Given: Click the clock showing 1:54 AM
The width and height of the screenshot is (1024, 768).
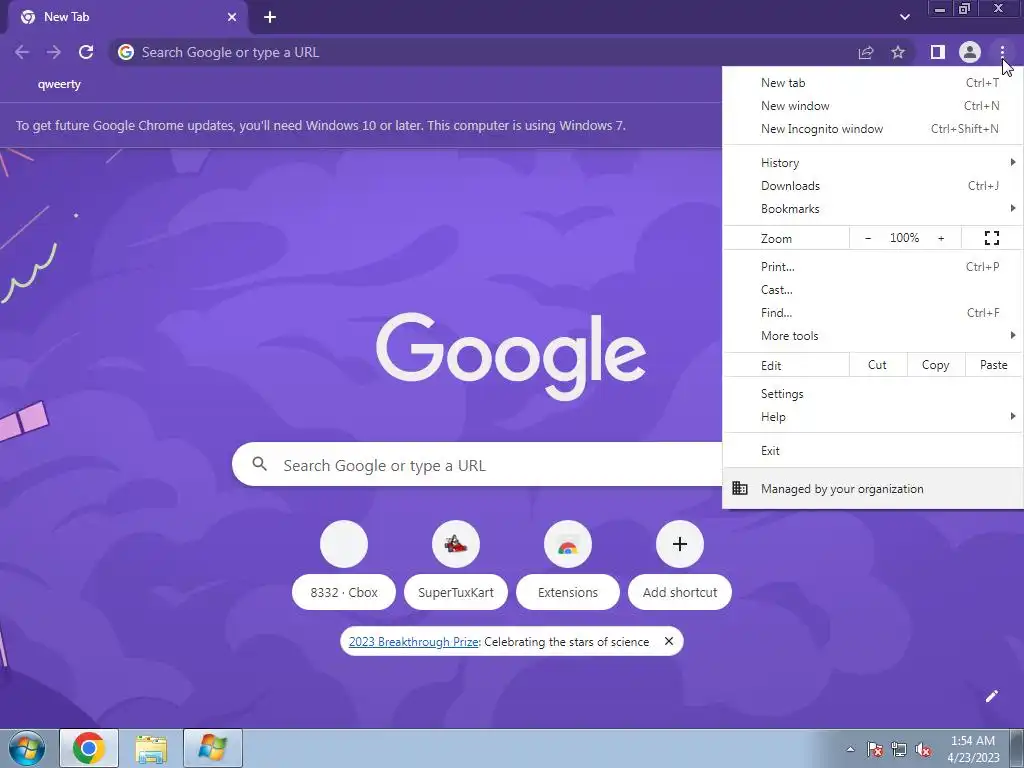Looking at the screenshot, I should [x=973, y=748].
